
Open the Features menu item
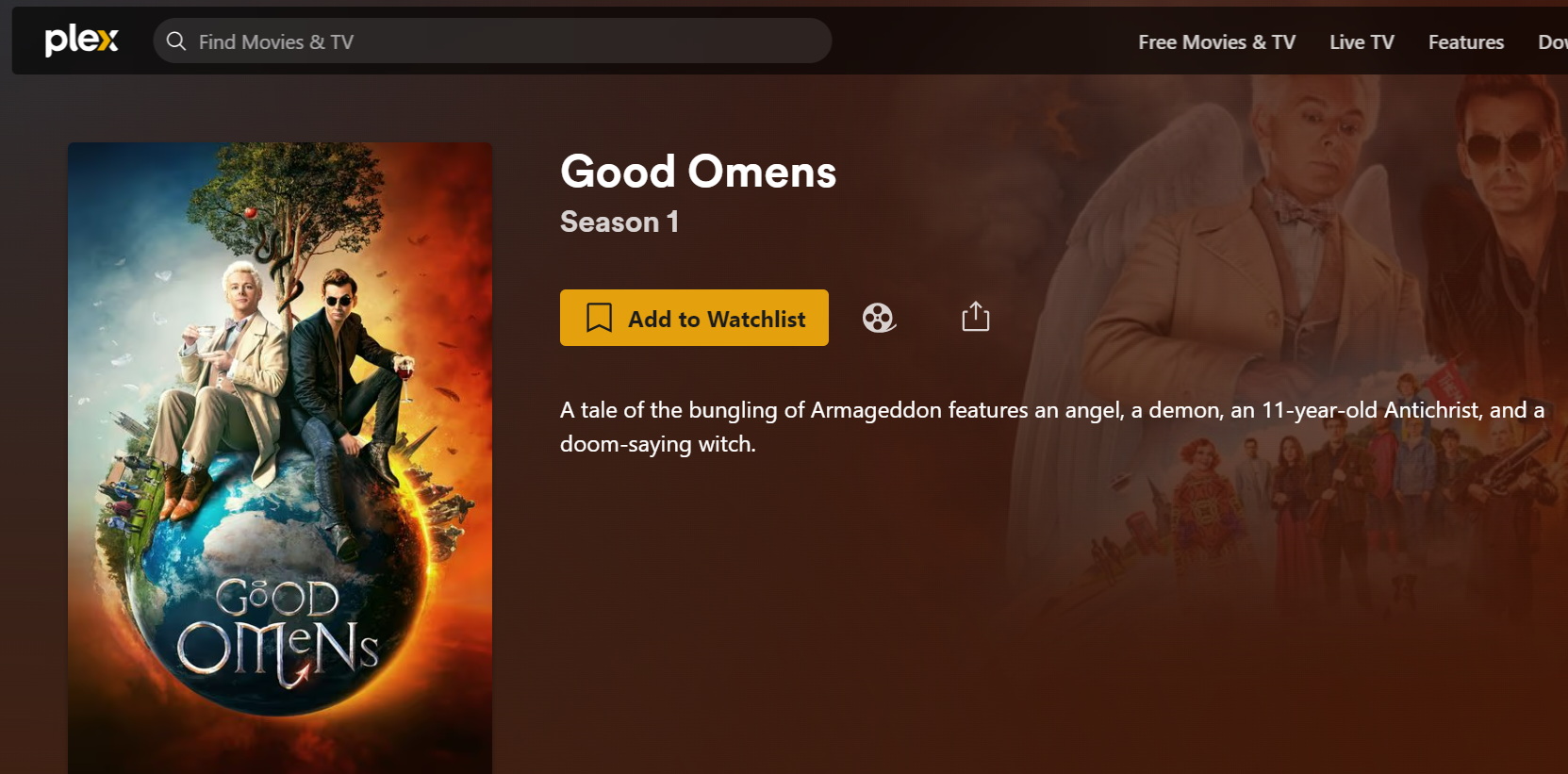pyautogui.click(x=1465, y=42)
